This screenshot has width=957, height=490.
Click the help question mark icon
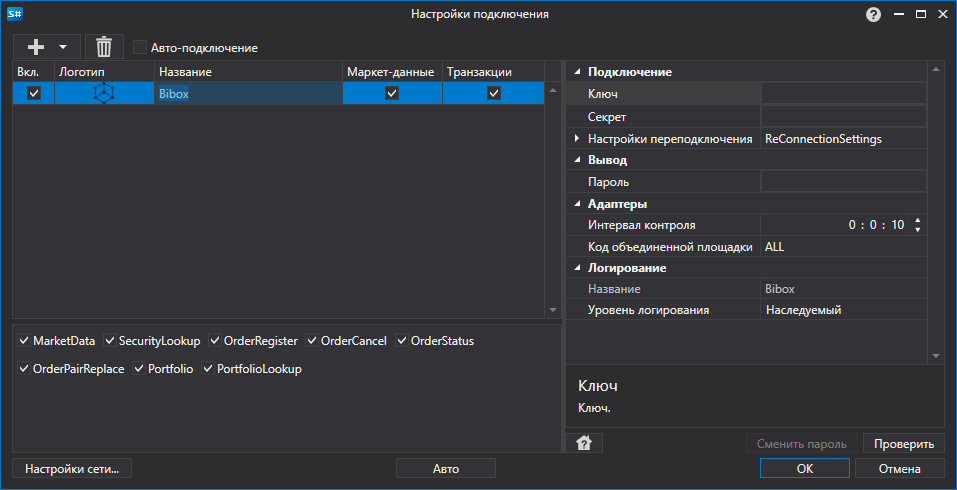pyautogui.click(x=873, y=15)
